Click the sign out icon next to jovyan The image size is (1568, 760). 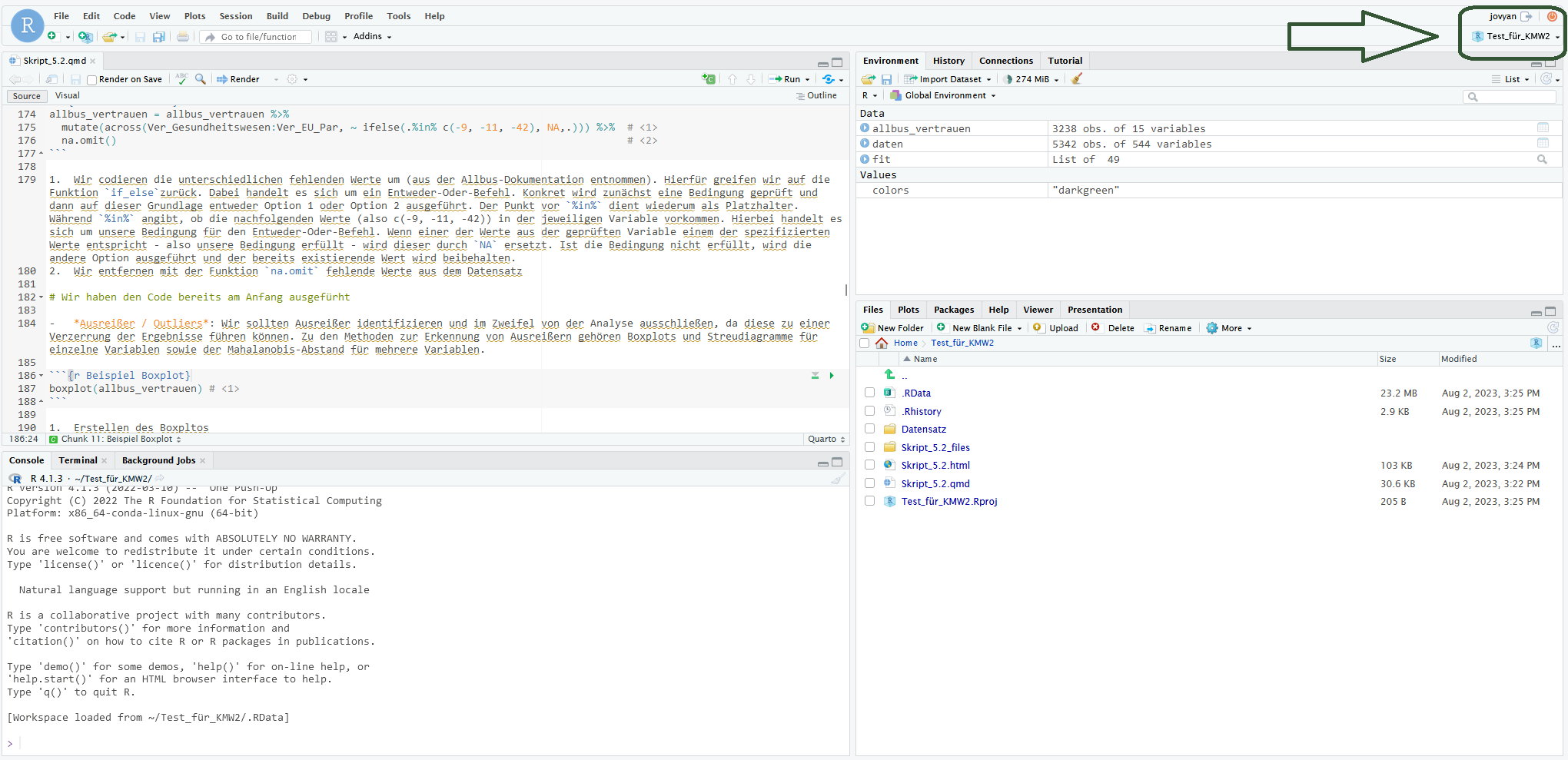[1526, 16]
